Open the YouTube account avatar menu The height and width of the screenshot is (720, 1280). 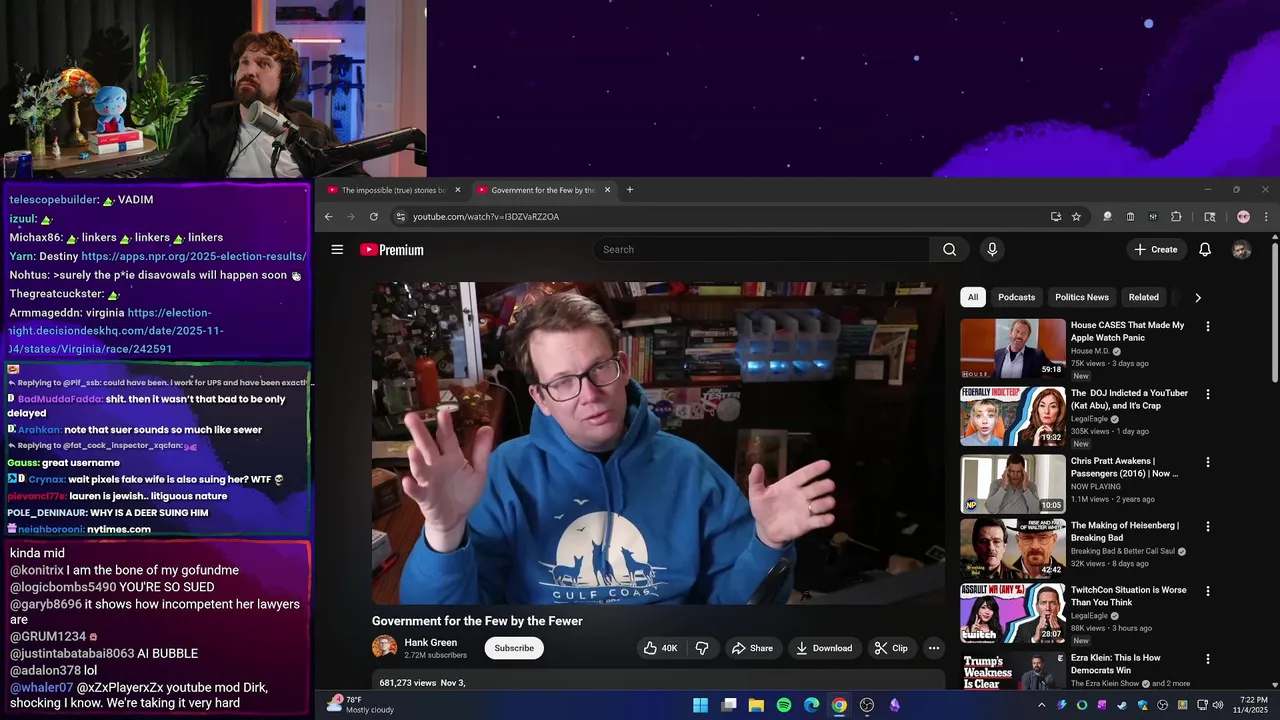[x=1241, y=250]
